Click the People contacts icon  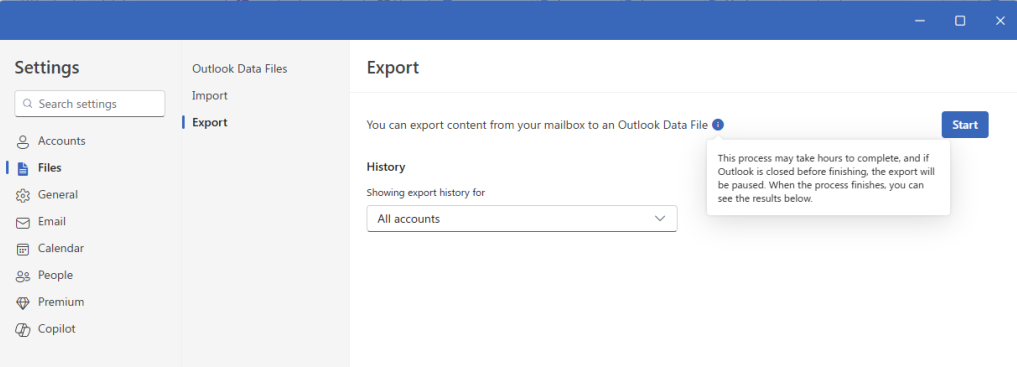click(23, 276)
